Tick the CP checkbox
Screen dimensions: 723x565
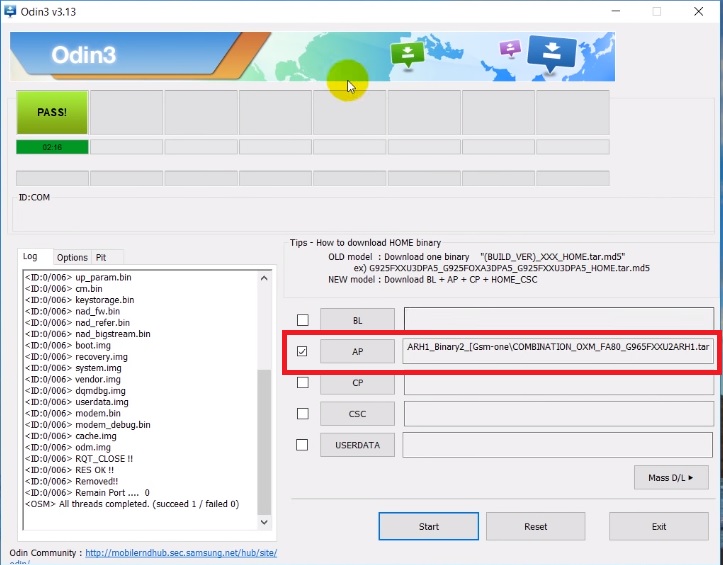302,382
